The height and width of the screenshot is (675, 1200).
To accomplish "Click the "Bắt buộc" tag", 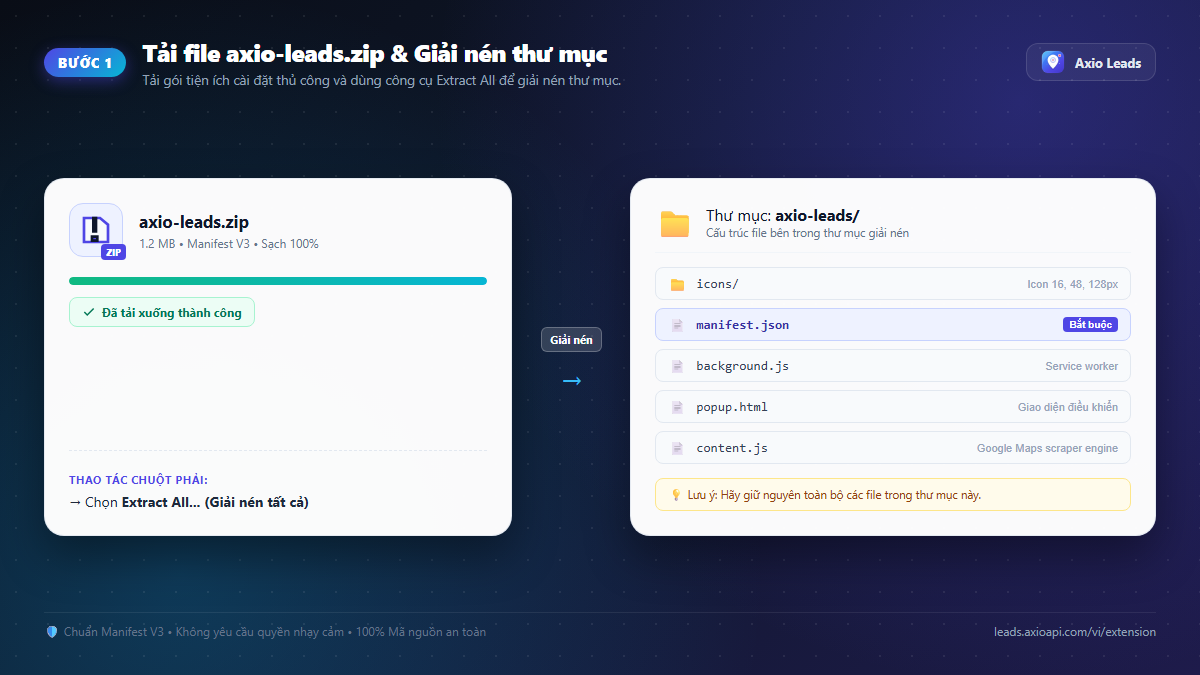I will click(1090, 325).
